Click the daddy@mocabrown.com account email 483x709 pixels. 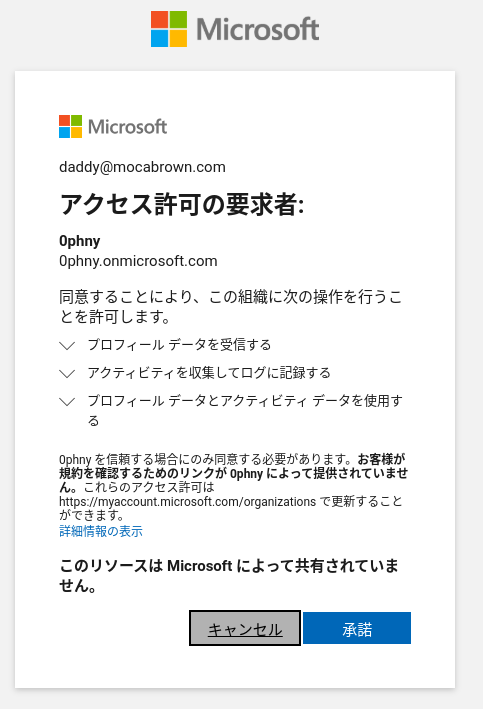(142, 167)
